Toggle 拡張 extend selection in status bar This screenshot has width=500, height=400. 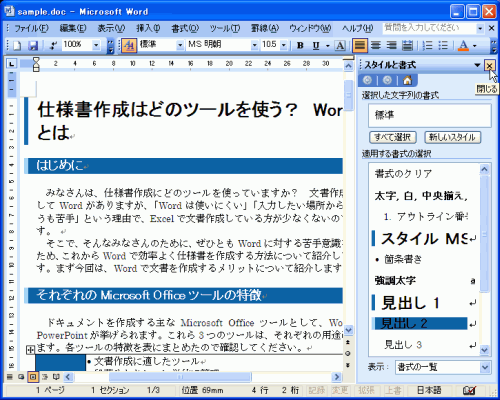coord(366,390)
